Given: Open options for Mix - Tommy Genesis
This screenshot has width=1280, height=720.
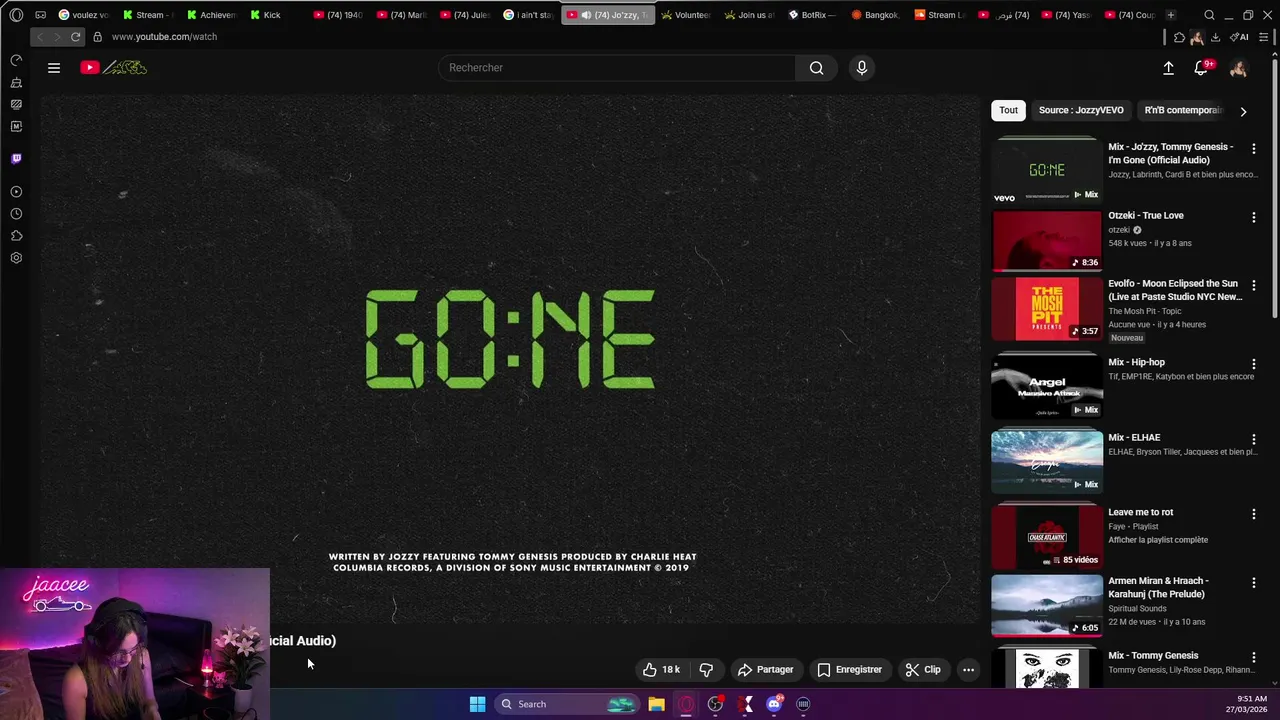Looking at the screenshot, I should [x=1254, y=657].
